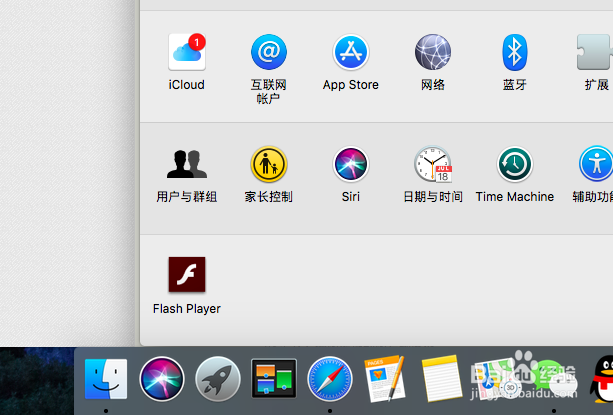Open Notes app in the Dock
This screenshot has width=613, height=415.
(441, 378)
